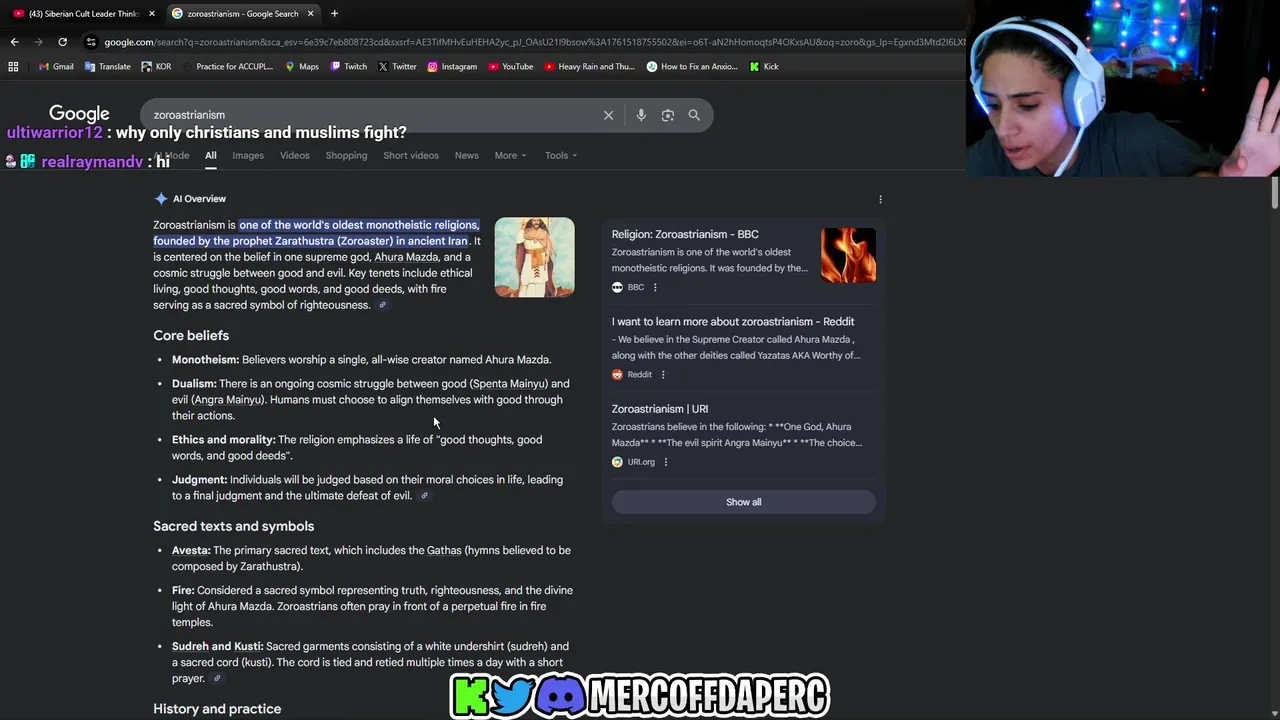Image resolution: width=1280 pixels, height=720 pixels.
Task: Search by image with Lens icon
Action: coord(668,115)
